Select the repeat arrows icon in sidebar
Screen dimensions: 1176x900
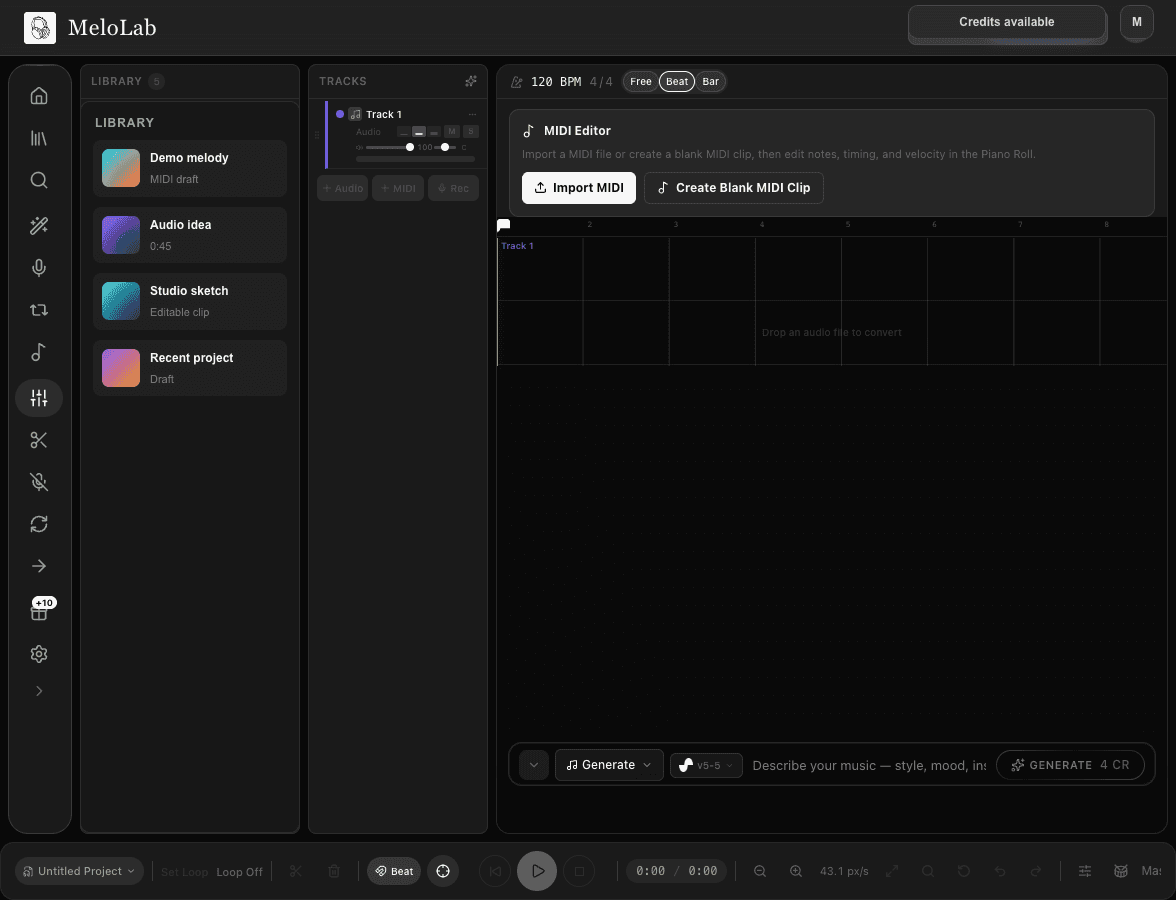click(39, 310)
